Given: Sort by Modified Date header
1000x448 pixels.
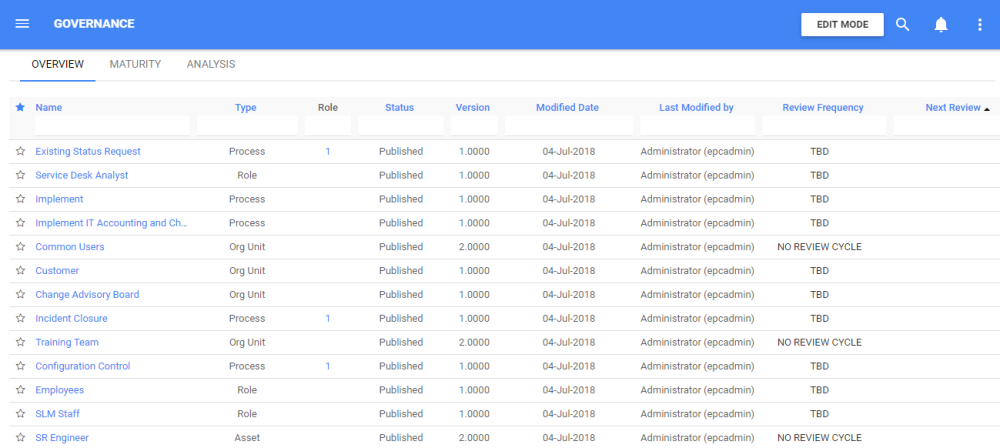Looking at the screenshot, I should pos(567,107).
